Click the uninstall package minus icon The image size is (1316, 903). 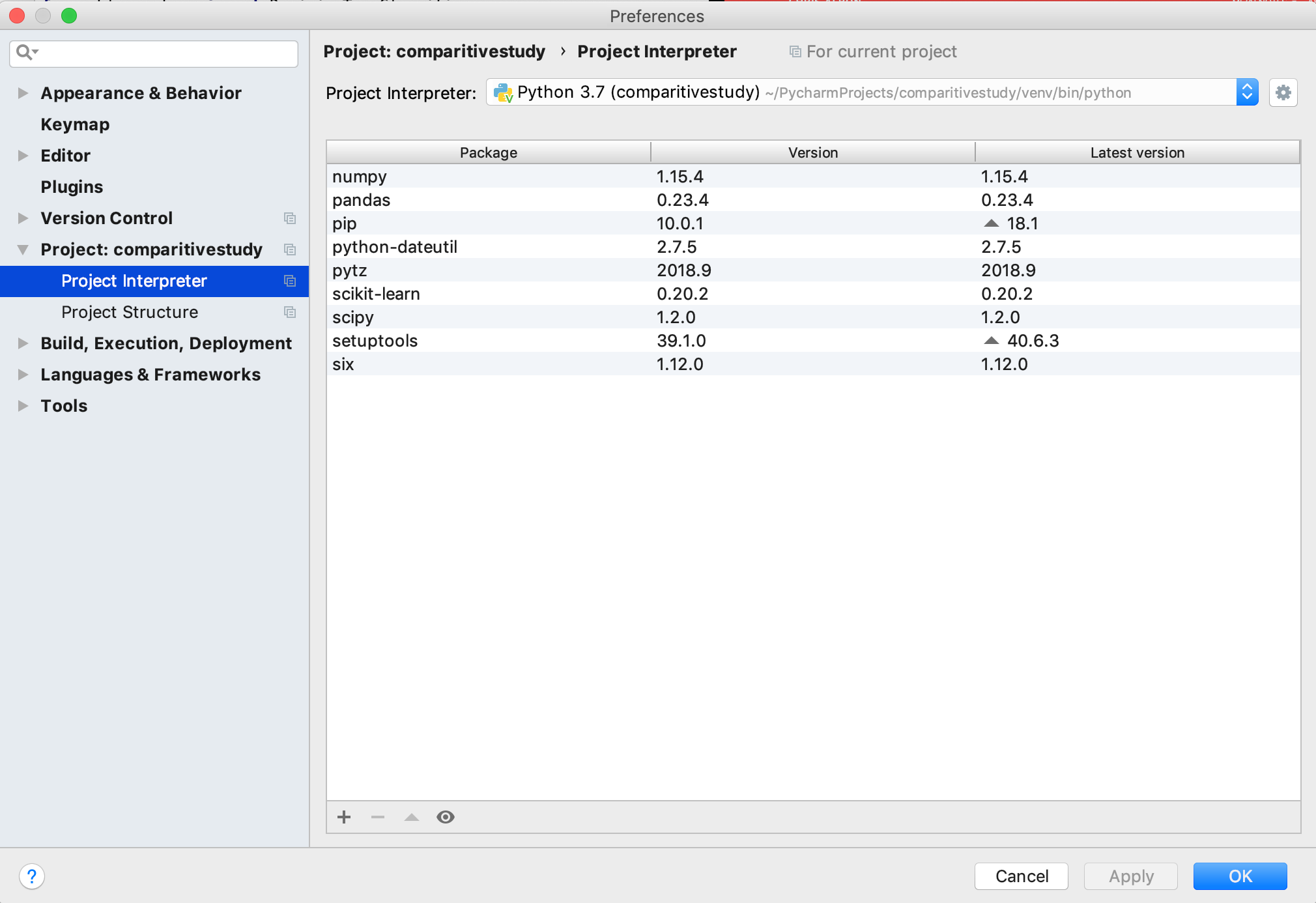(378, 817)
